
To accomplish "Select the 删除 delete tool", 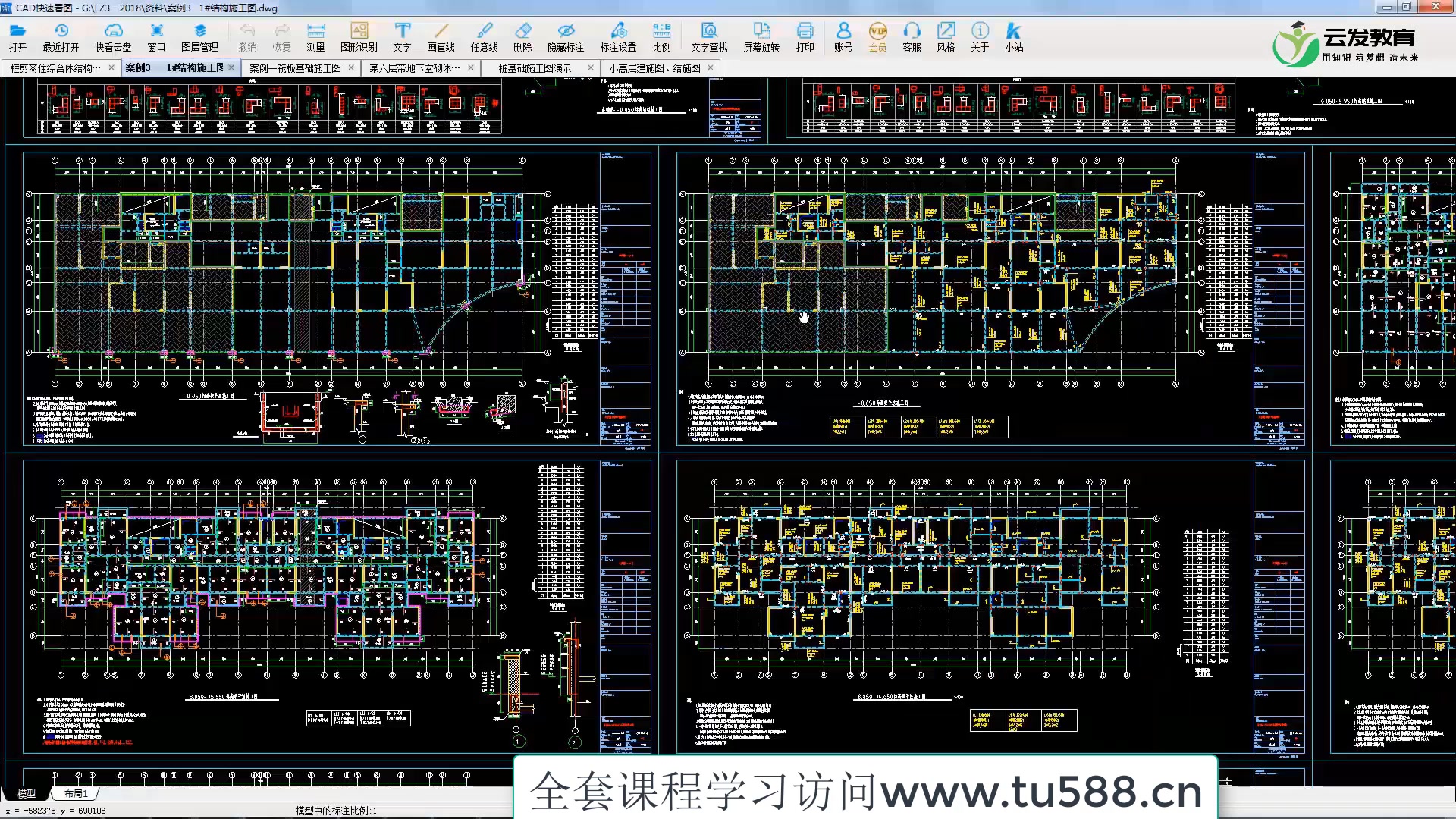I will 522,34.
